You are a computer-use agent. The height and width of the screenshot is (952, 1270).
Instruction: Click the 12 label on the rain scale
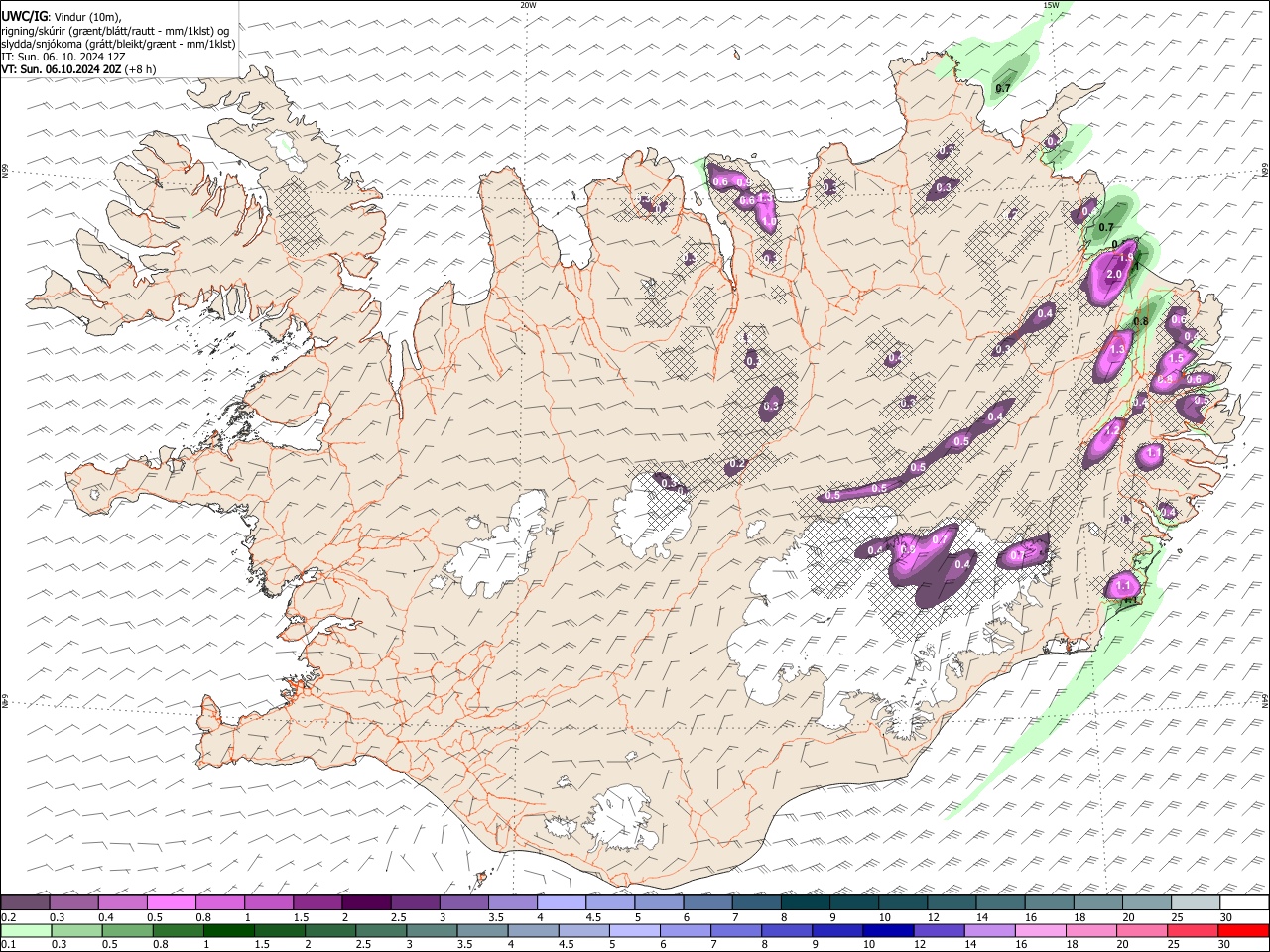click(919, 945)
